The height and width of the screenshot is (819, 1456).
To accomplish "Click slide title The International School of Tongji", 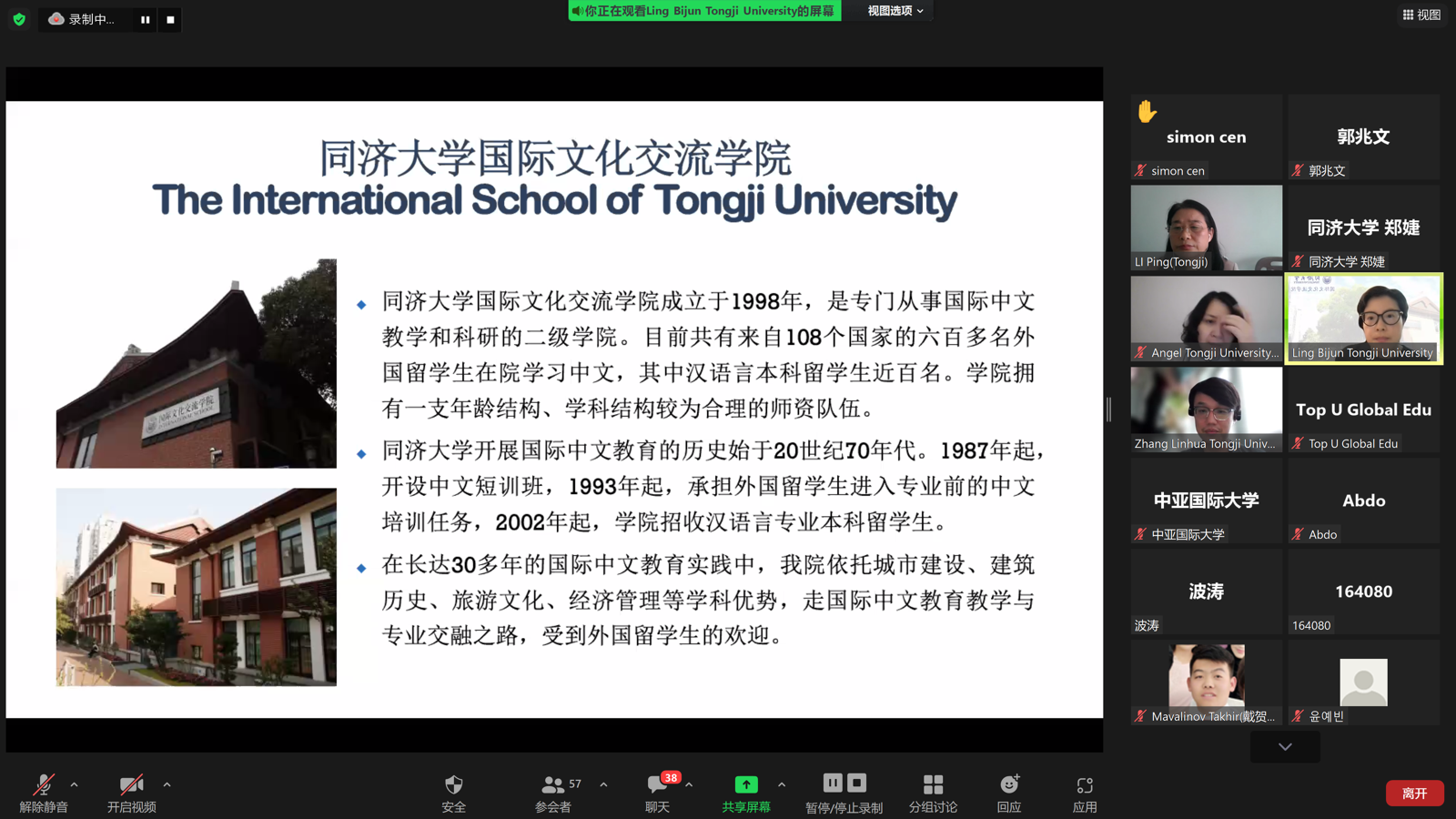I will tap(554, 200).
